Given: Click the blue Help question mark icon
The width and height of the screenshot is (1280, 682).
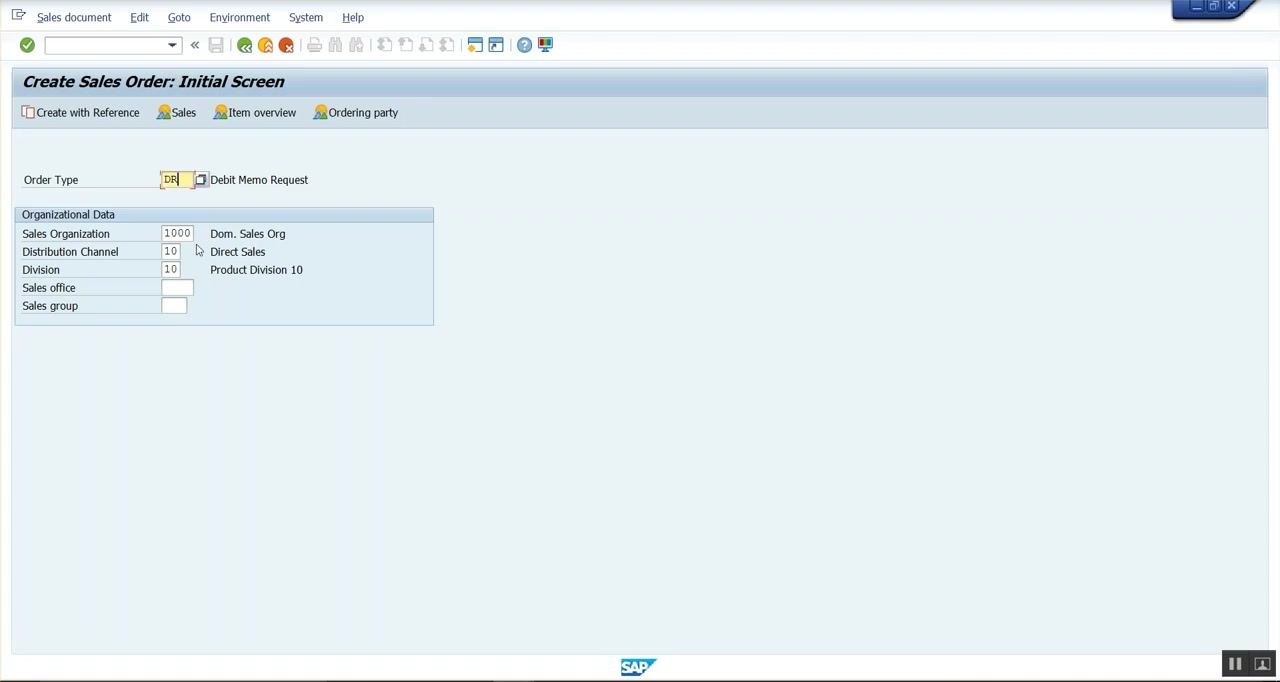Looking at the screenshot, I should 524,45.
